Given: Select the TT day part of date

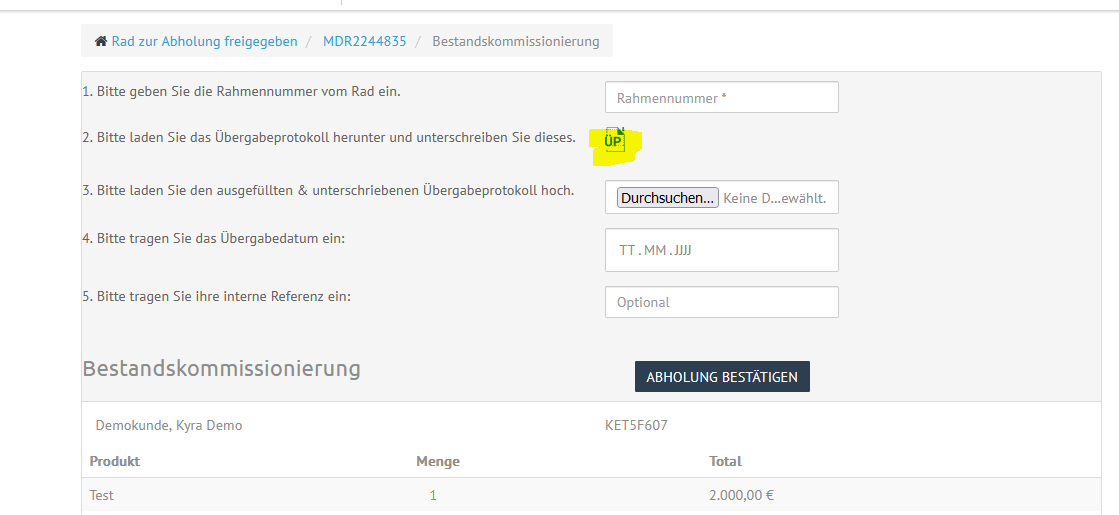Looking at the screenshot, I should (x=627, y=250).
